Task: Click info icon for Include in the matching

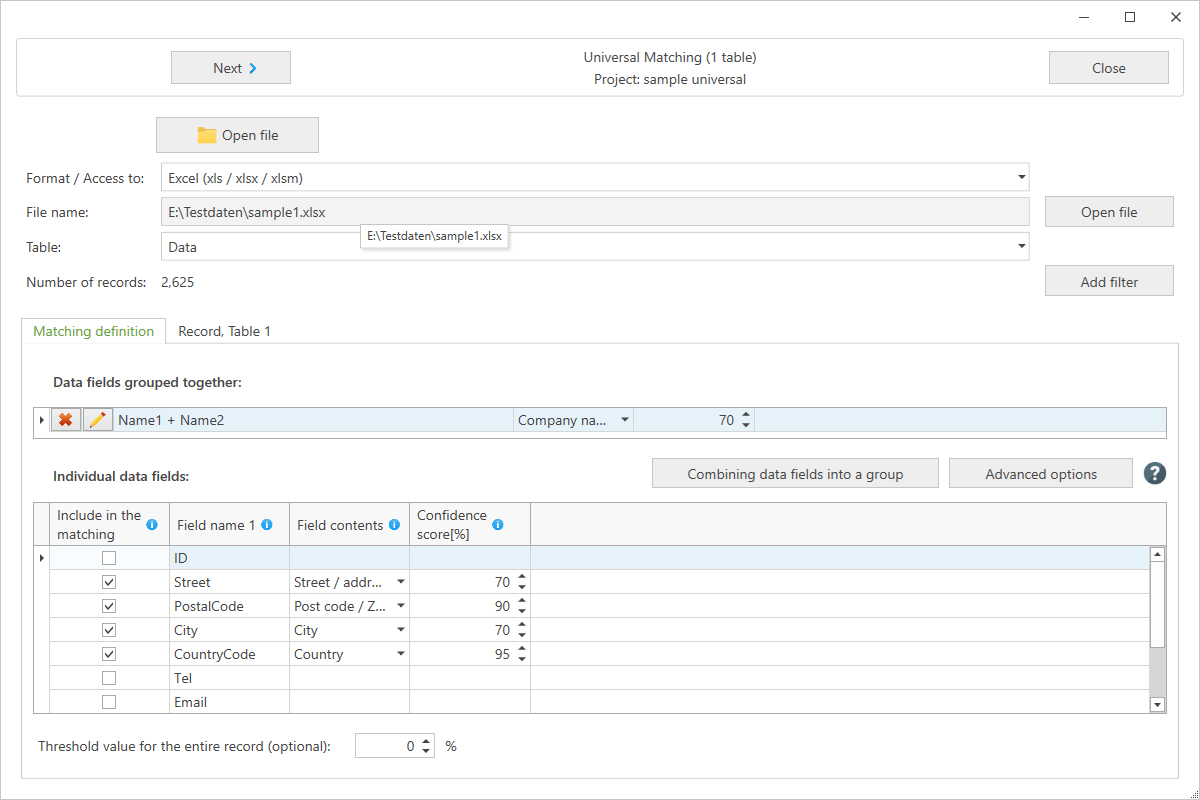Action: coord(152,524)
